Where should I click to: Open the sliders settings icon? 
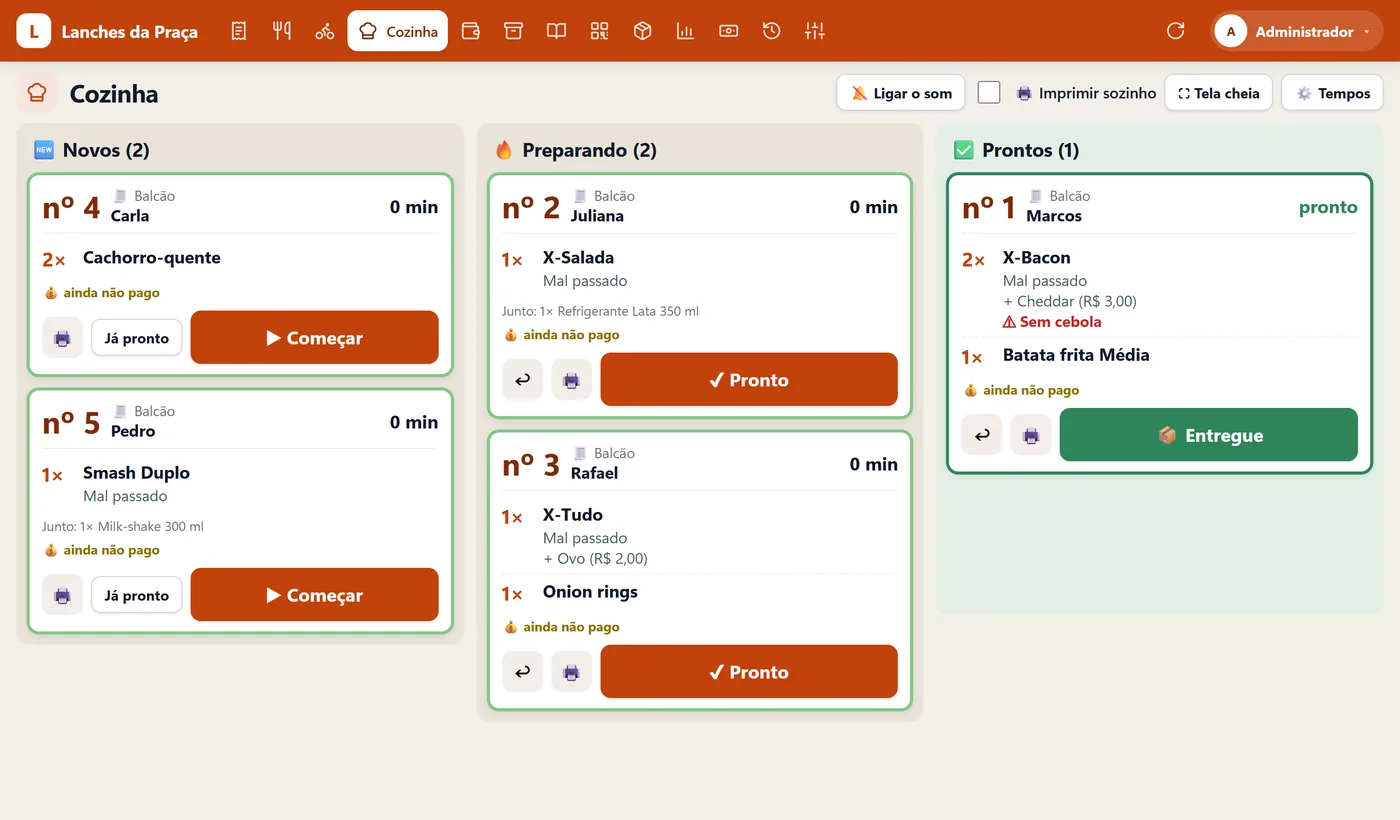pos(815,31)
